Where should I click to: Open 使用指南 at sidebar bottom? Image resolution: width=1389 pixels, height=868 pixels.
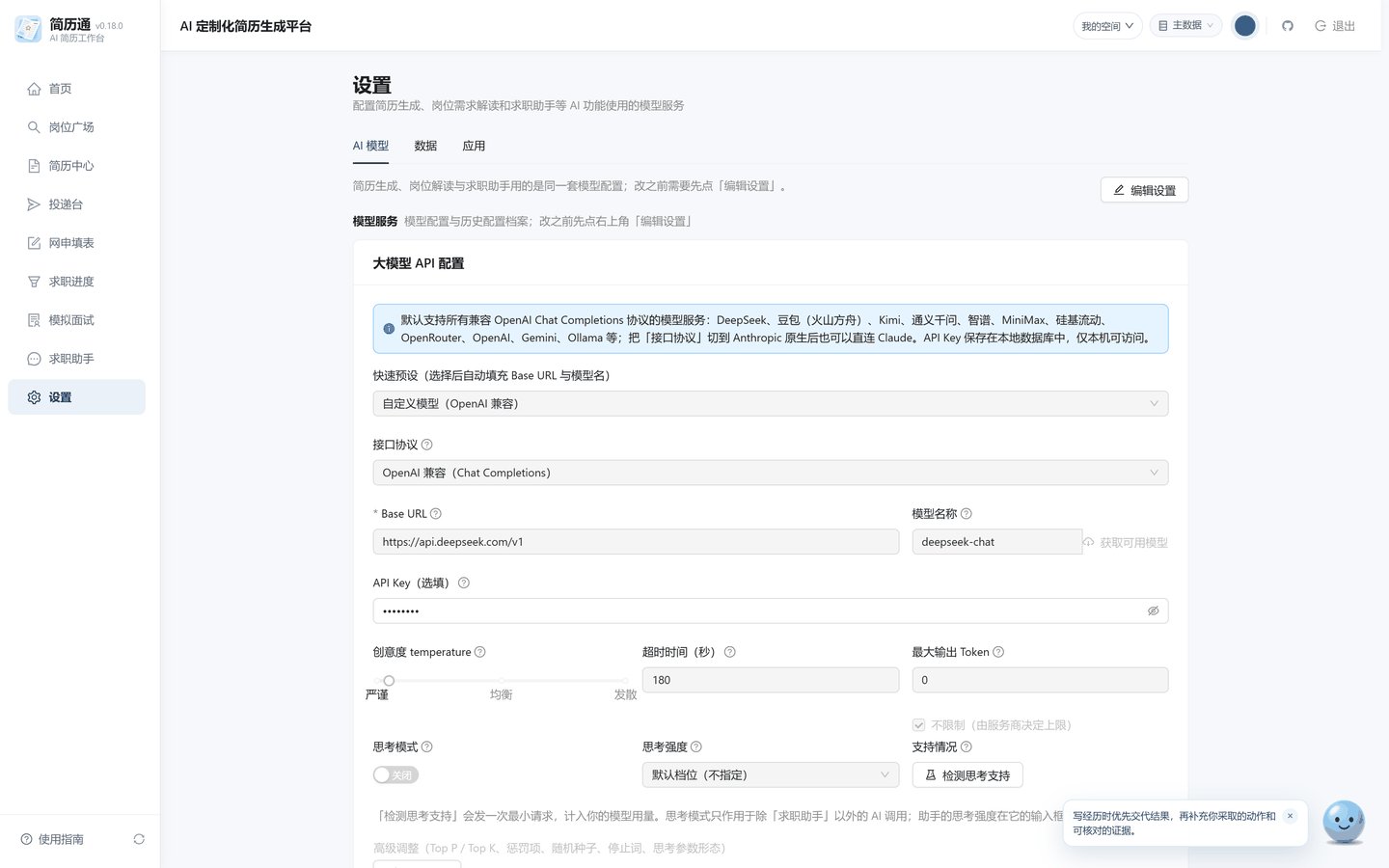click(53, 839)
